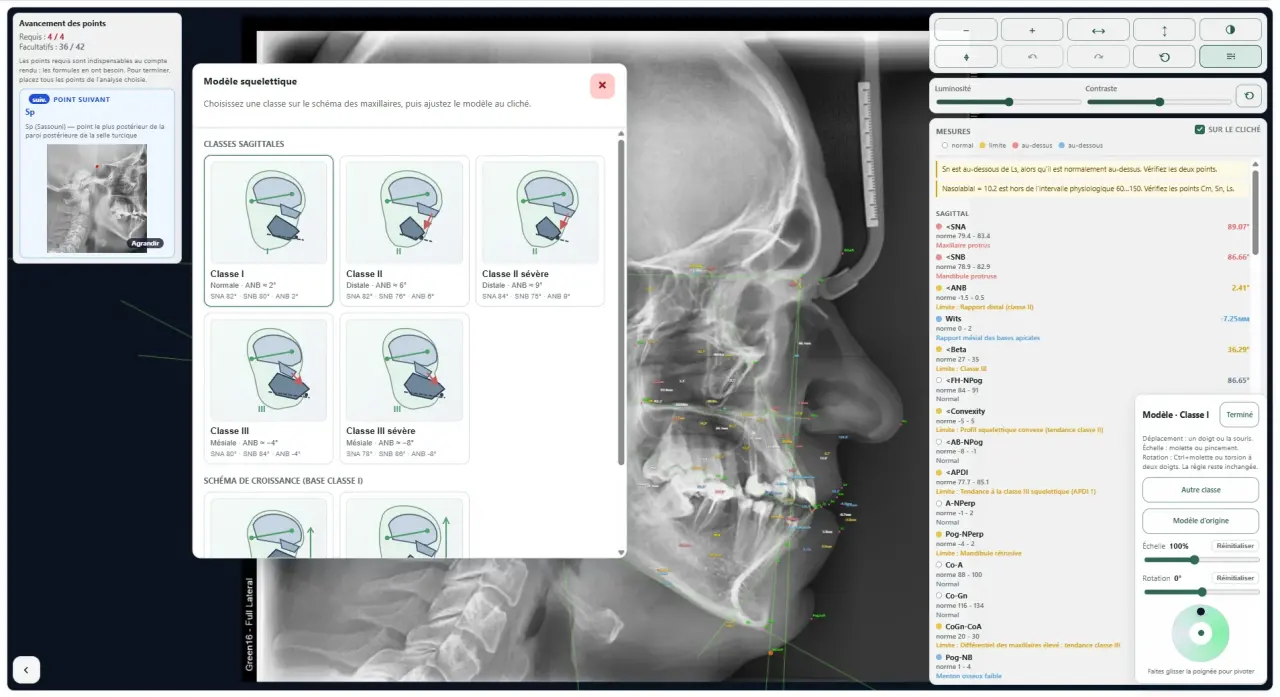Uncheck the 'Sur le cliché' checkbox
1280x697 pixels.
[1200, 130]
